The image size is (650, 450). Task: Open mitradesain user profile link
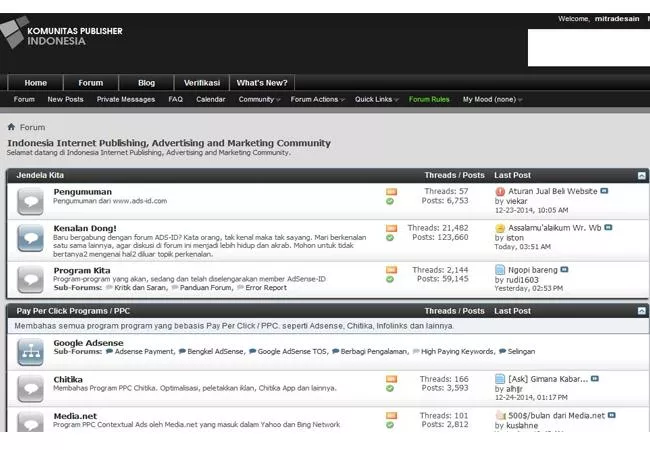(617, 19)
